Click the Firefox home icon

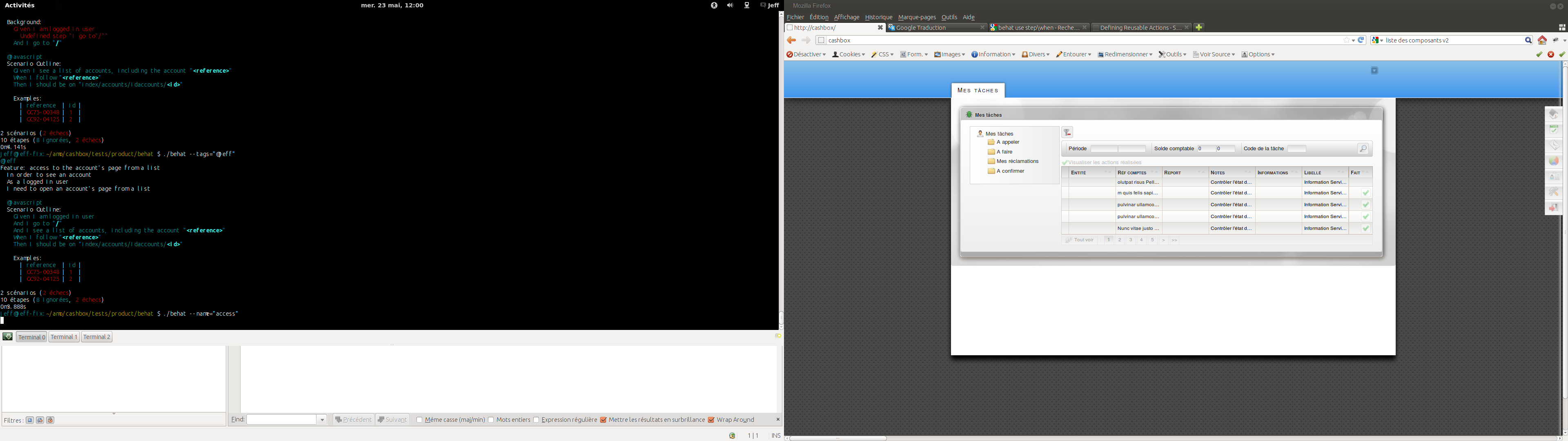coord(1542,40)
